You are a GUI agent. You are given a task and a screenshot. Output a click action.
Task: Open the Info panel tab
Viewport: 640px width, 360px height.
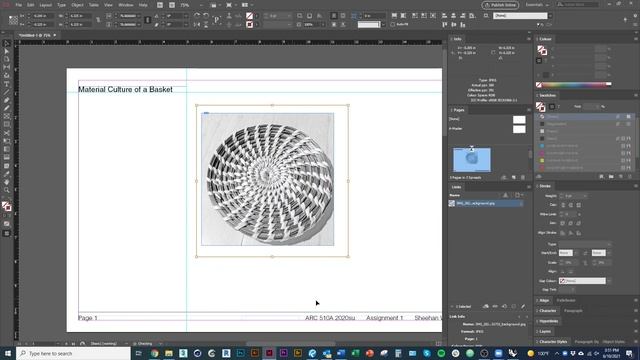pos(457,39)
